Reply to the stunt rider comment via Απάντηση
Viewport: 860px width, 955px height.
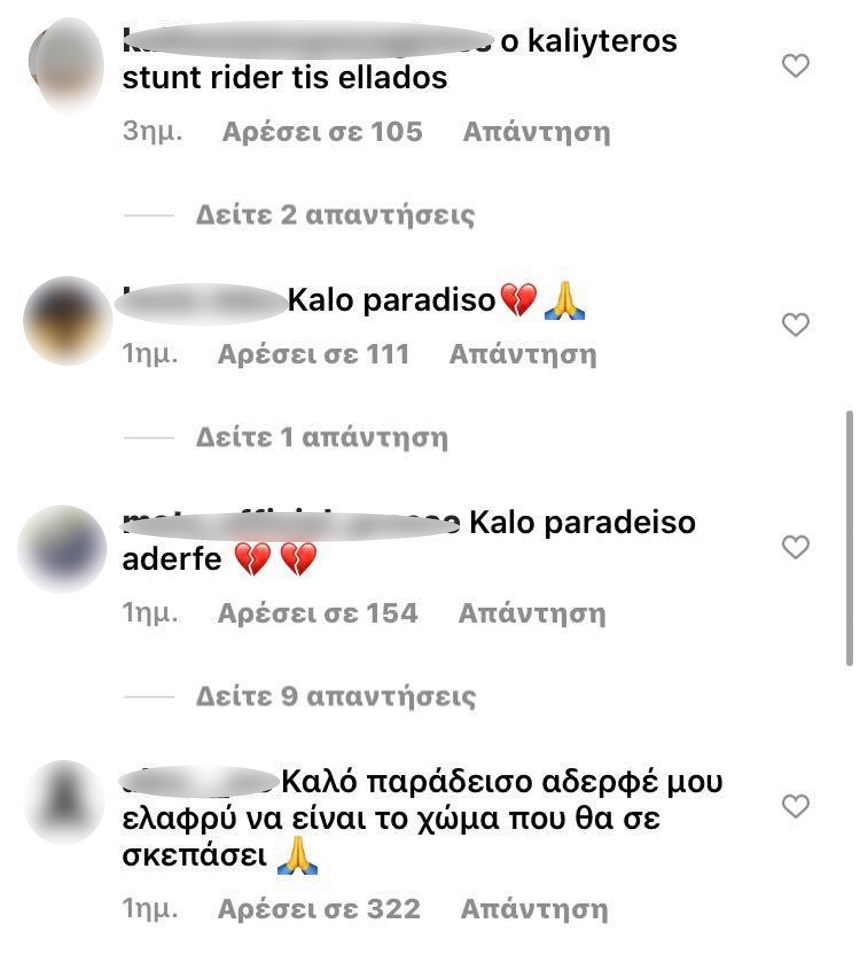tap(537, 132)
